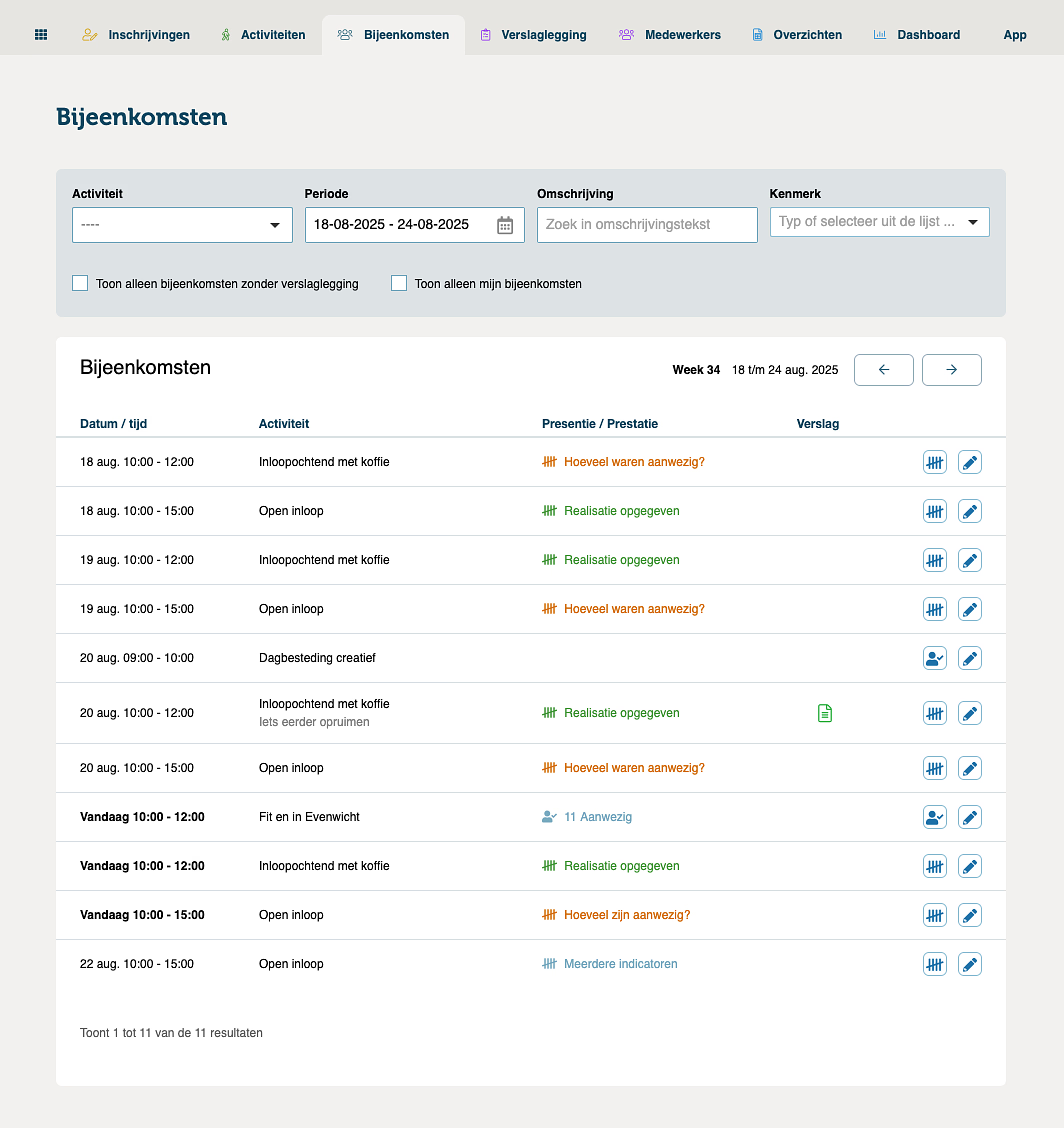The image size is (1064, 1128).
Task: Open tally counter for 19 aug. Inloopochtend met koffie
Action: [935, 560]
